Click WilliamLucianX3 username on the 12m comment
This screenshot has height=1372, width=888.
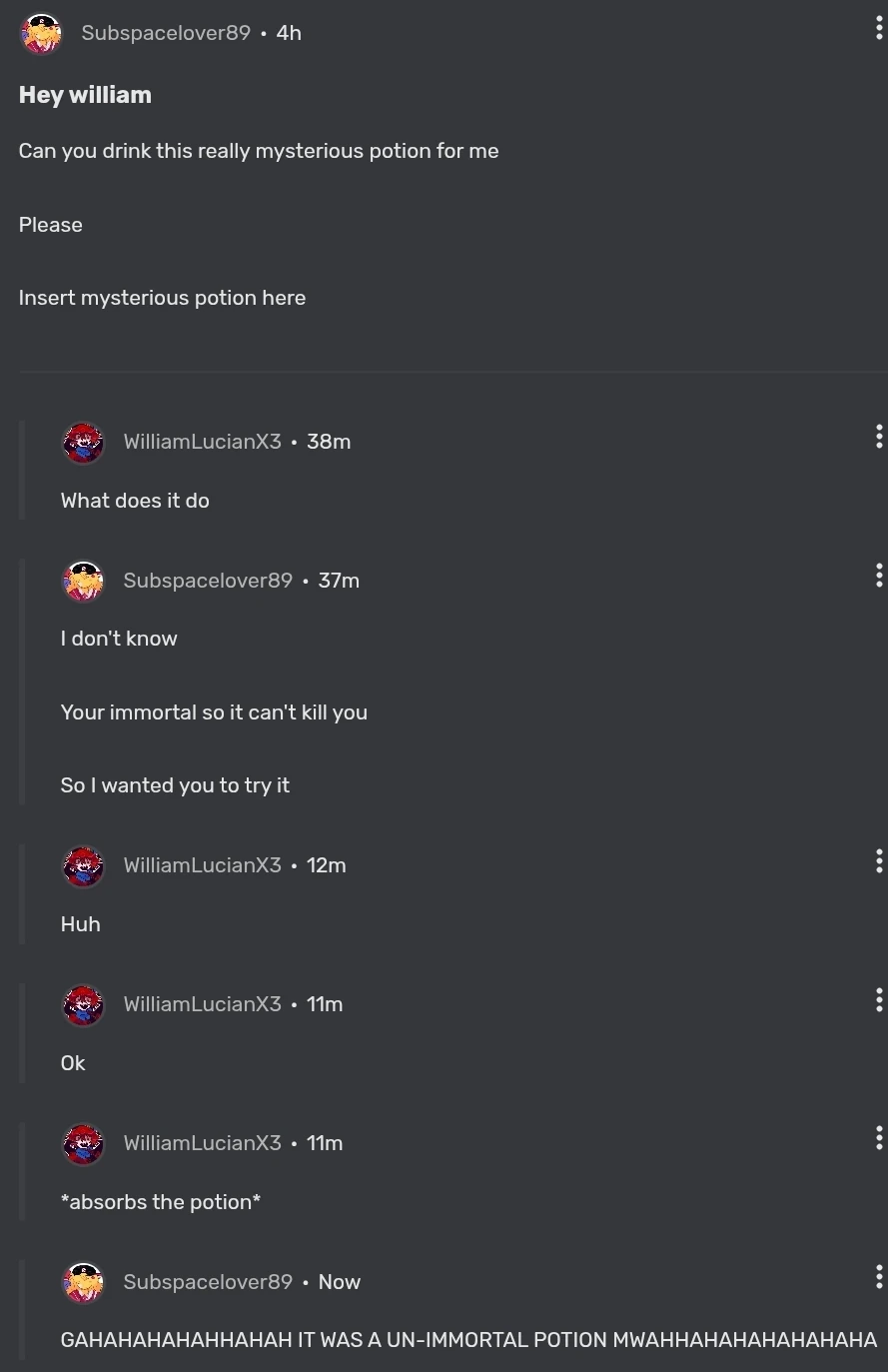coord(202,865)
